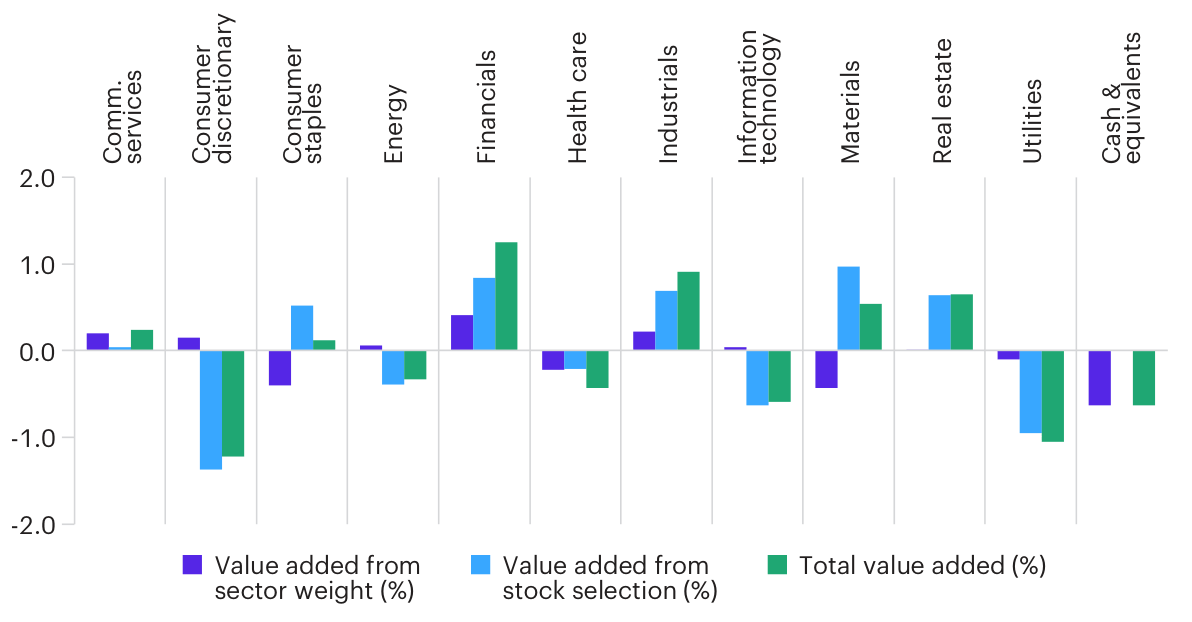This screenshot has width=1192, height=622.
Task: Select Consumer discretionary blue stock selection bar
Action: (x=211, y=410)
